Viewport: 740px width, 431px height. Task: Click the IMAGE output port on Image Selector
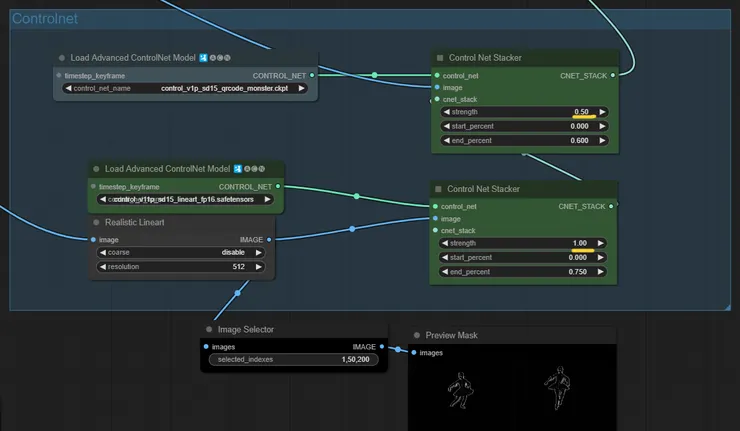click(x=382, y=346)
